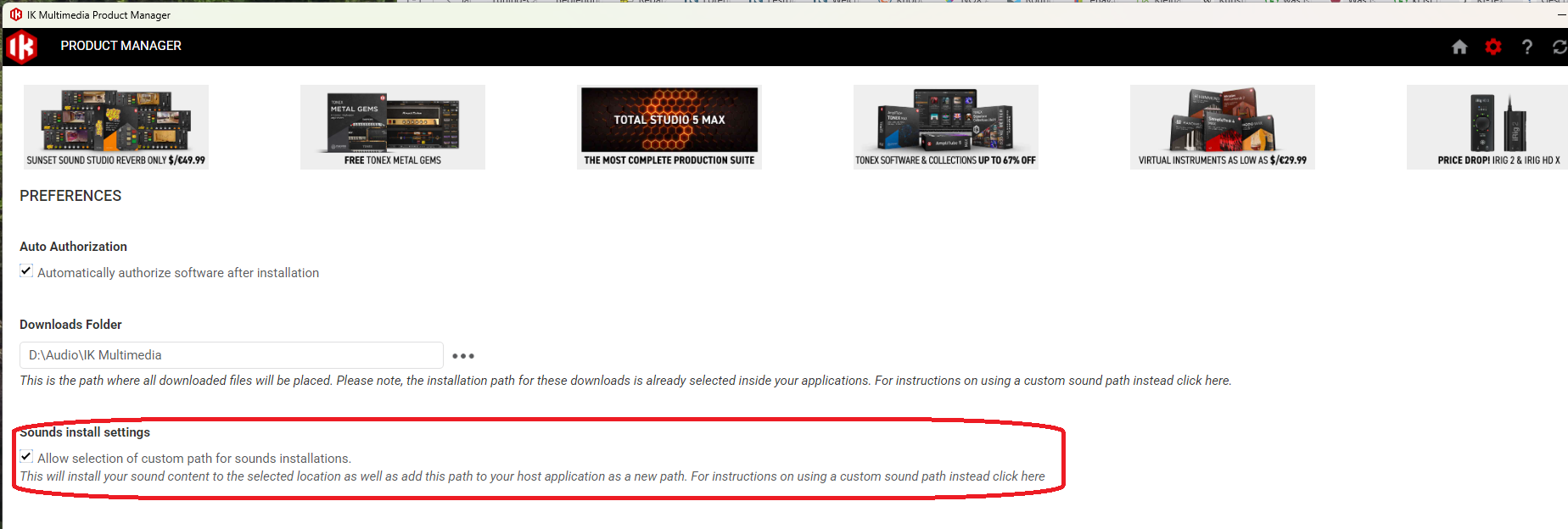Image resolution: width=1568 pixels, height=529 pixels.
Task: Go to the Home icon
Action: pyautogui.click(x=1459, y=47)
